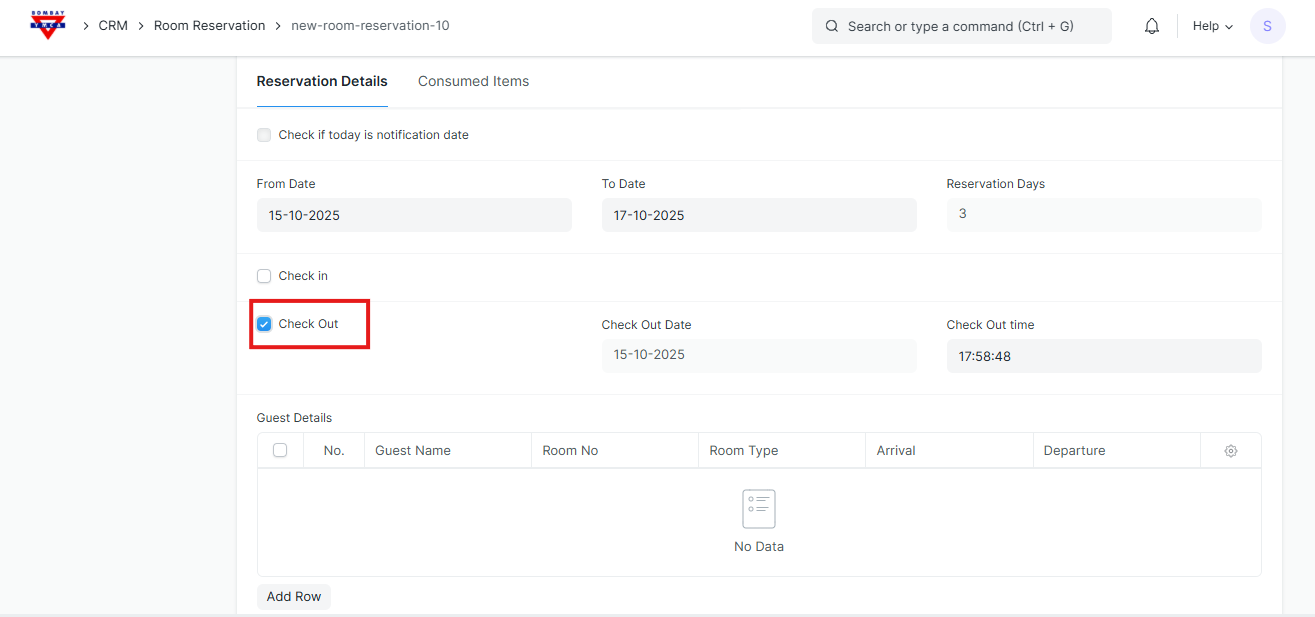Click the No Data placeholder icon
The height and width of the screenshot is (617, 1315).
pos(758,509)
